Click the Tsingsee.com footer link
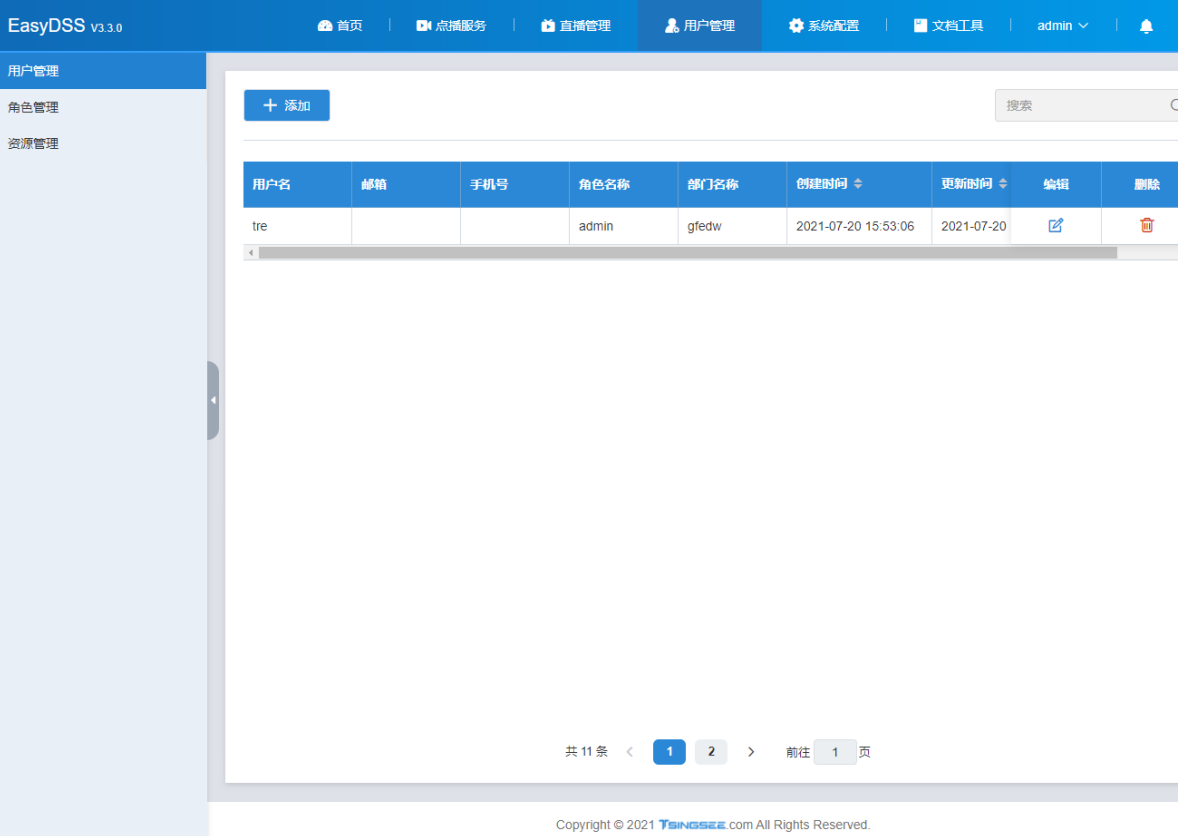The image size is (1178, 836). pyautogui.click(x=705, y=825)
